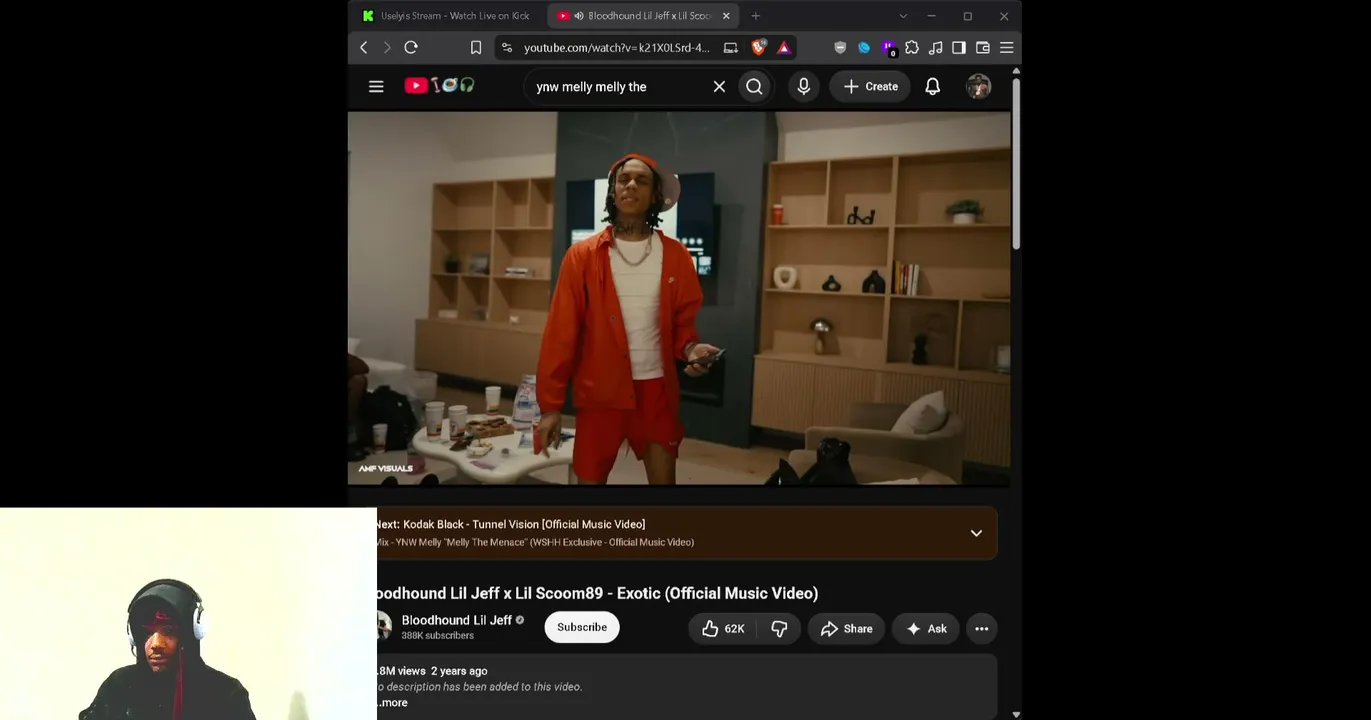Close the Bloodhound Lil Jeff tab
Viewport: 1371px width, 720px height.
[x=726, y=16]
